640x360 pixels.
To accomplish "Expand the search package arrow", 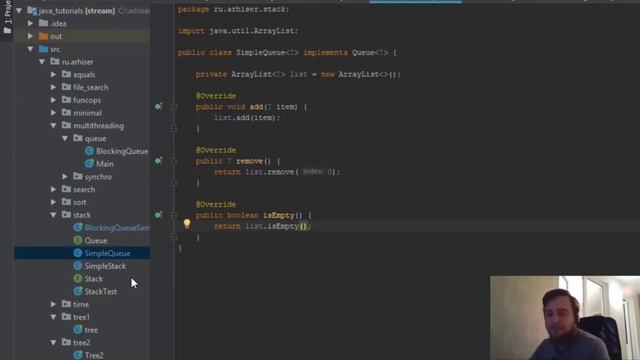I will point(53,189).
